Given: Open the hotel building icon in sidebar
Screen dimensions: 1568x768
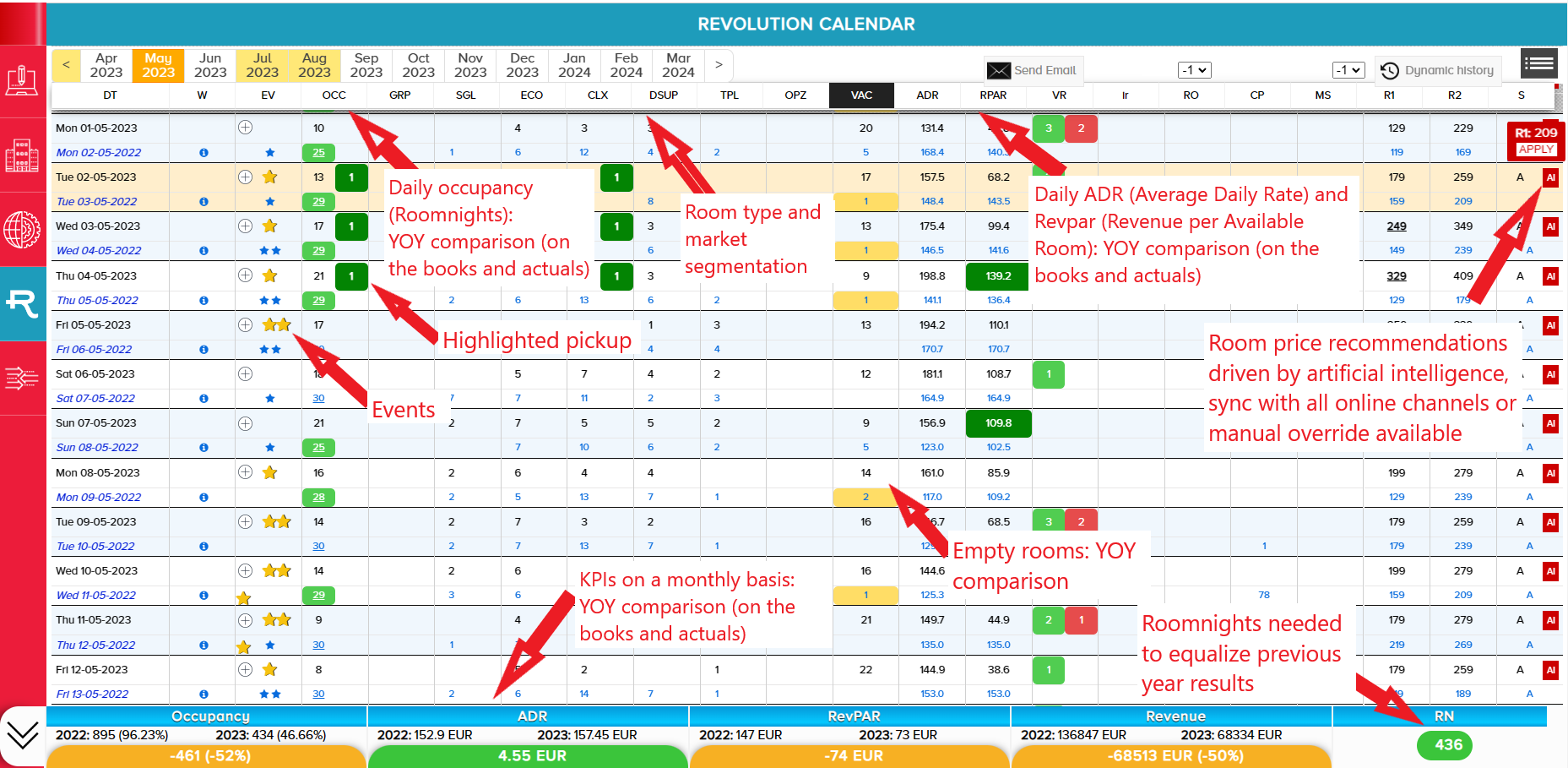Looking at the screenshot, I should coord(21,155).
